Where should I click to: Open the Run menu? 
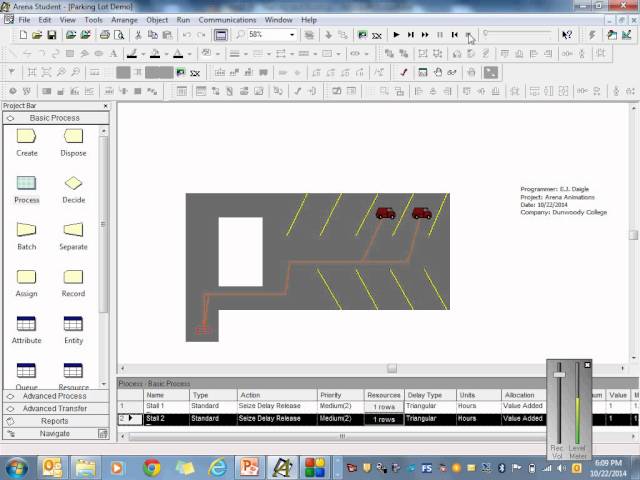click(183, 20)
